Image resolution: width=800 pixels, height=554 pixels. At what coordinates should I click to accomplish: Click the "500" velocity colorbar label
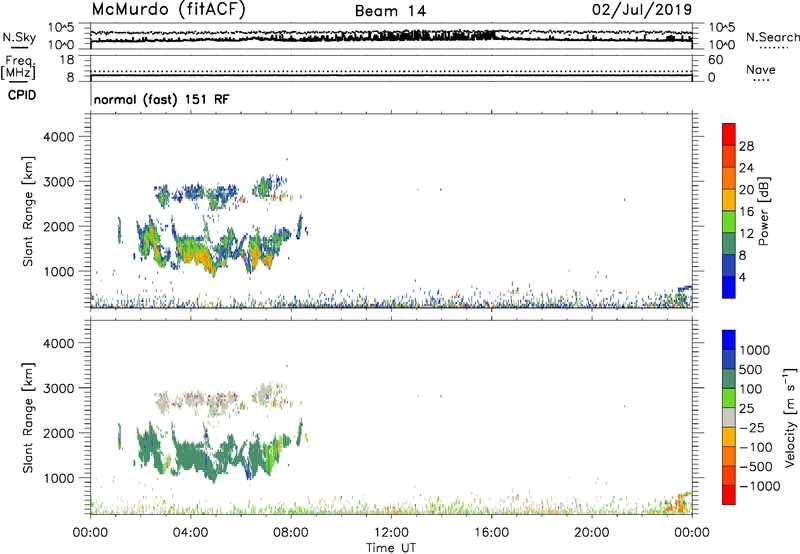[750, 370]
